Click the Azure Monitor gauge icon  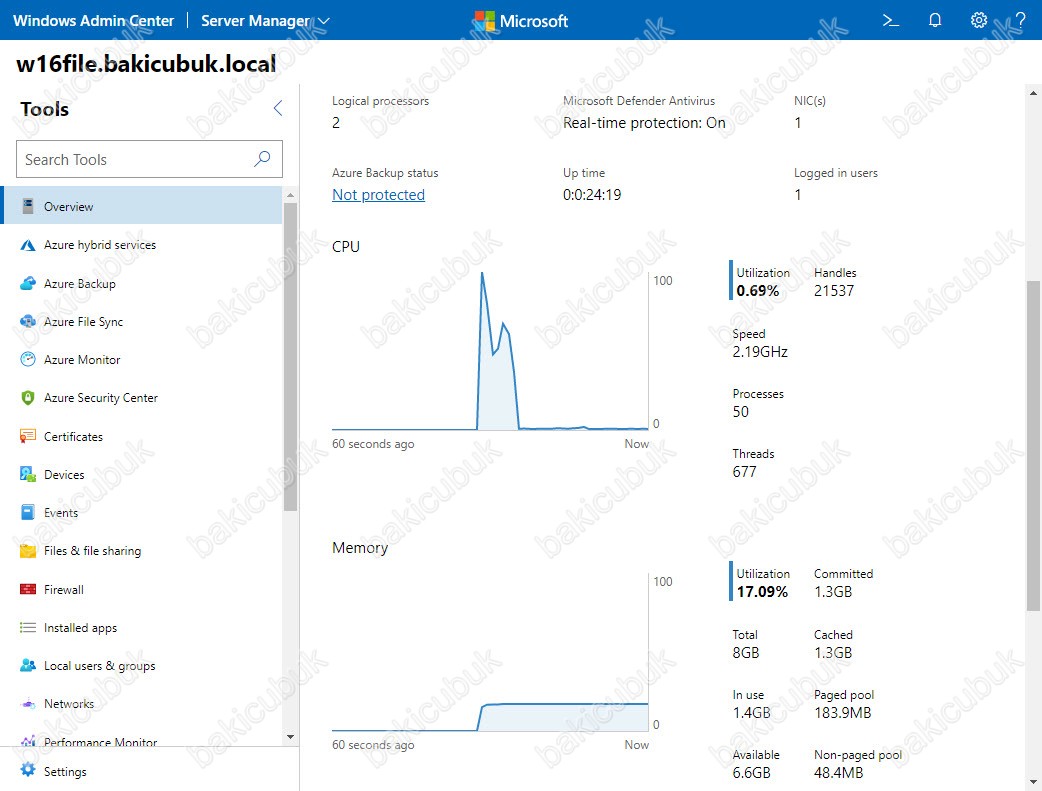[28, 360]
